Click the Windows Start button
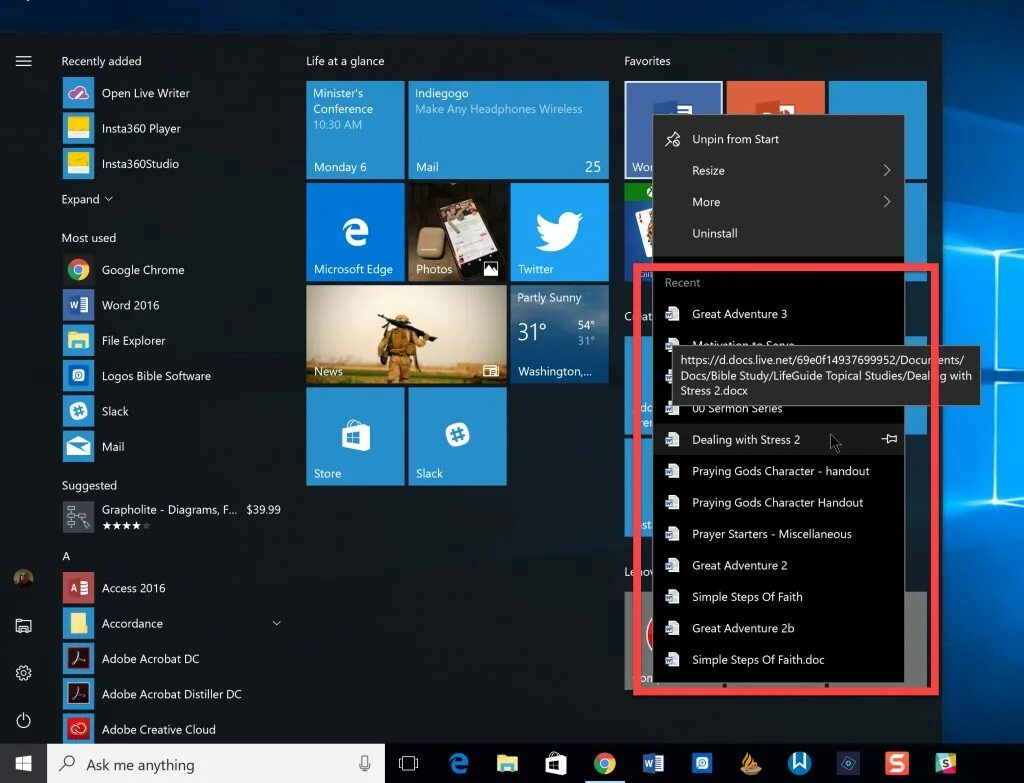Screen dimensions: 1024x783 (x=24, y=763)
